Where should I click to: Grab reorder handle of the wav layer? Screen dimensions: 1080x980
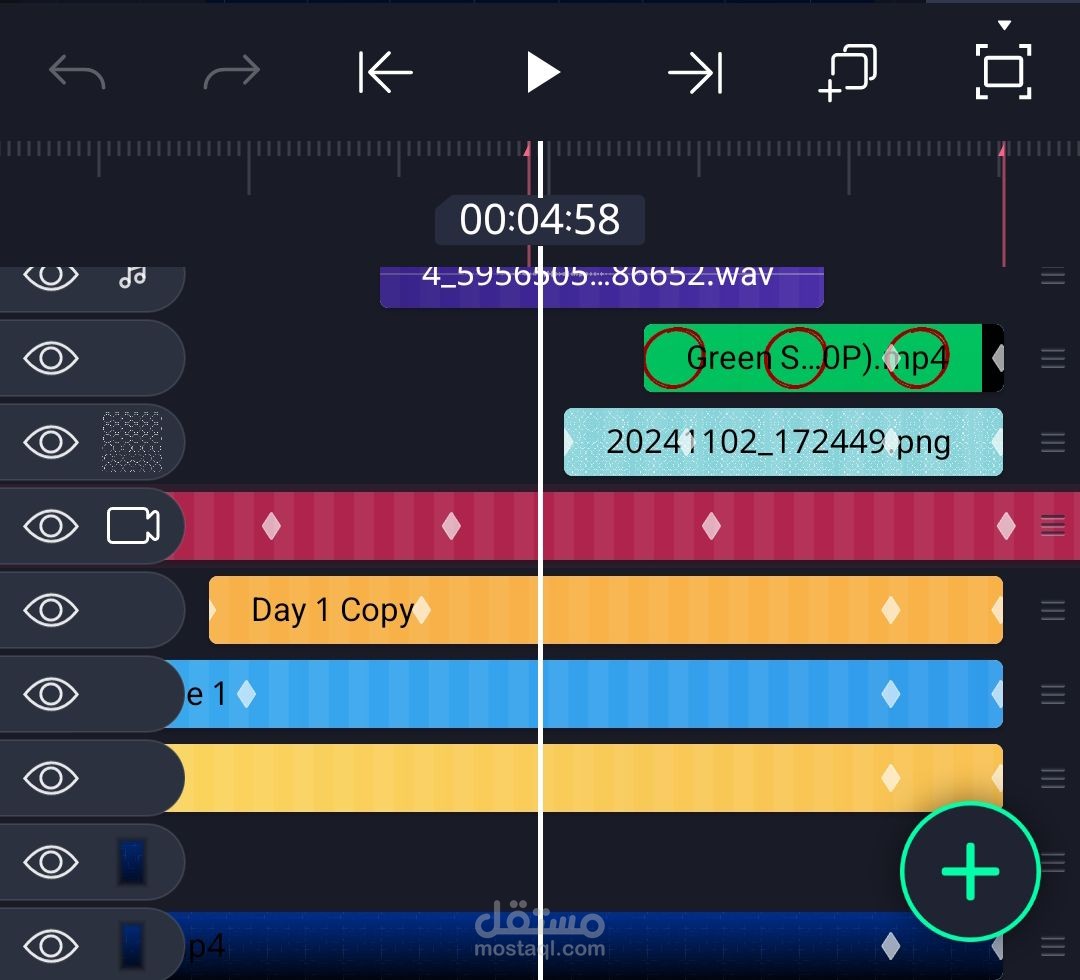tap(1052, 277)
